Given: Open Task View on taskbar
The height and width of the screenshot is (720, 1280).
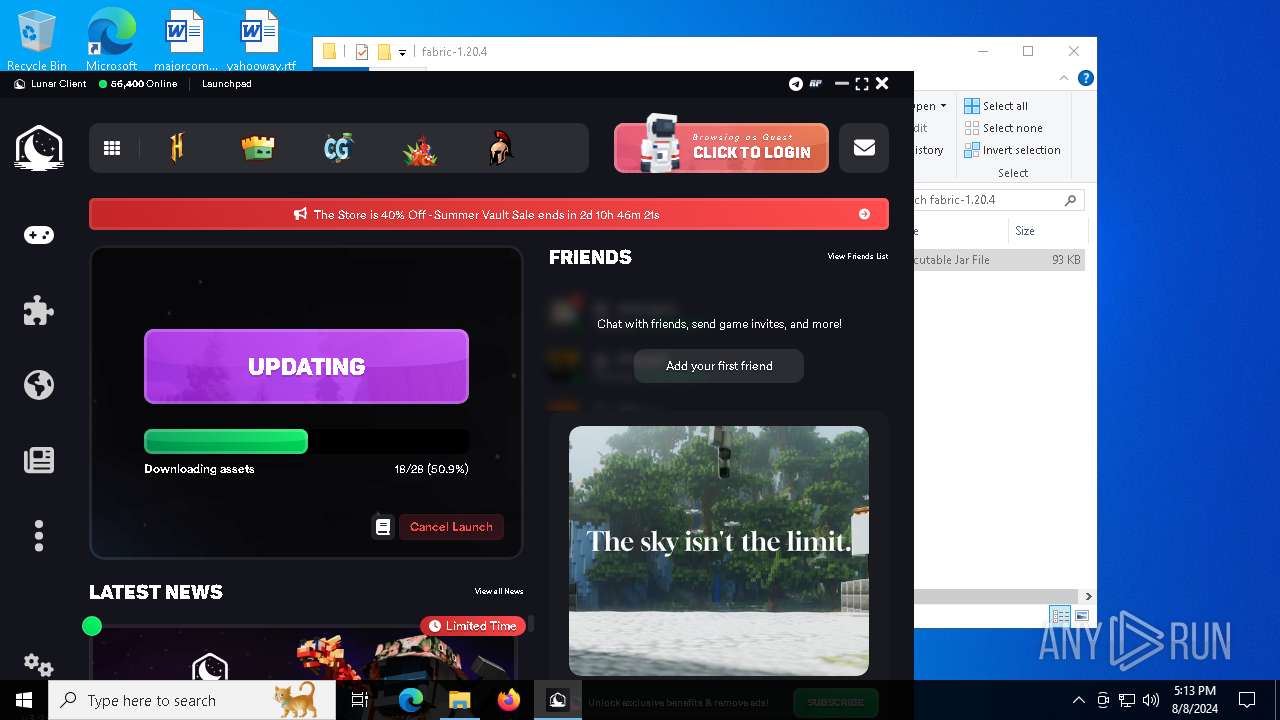Looking at the screenshot, I should (360, 700).
